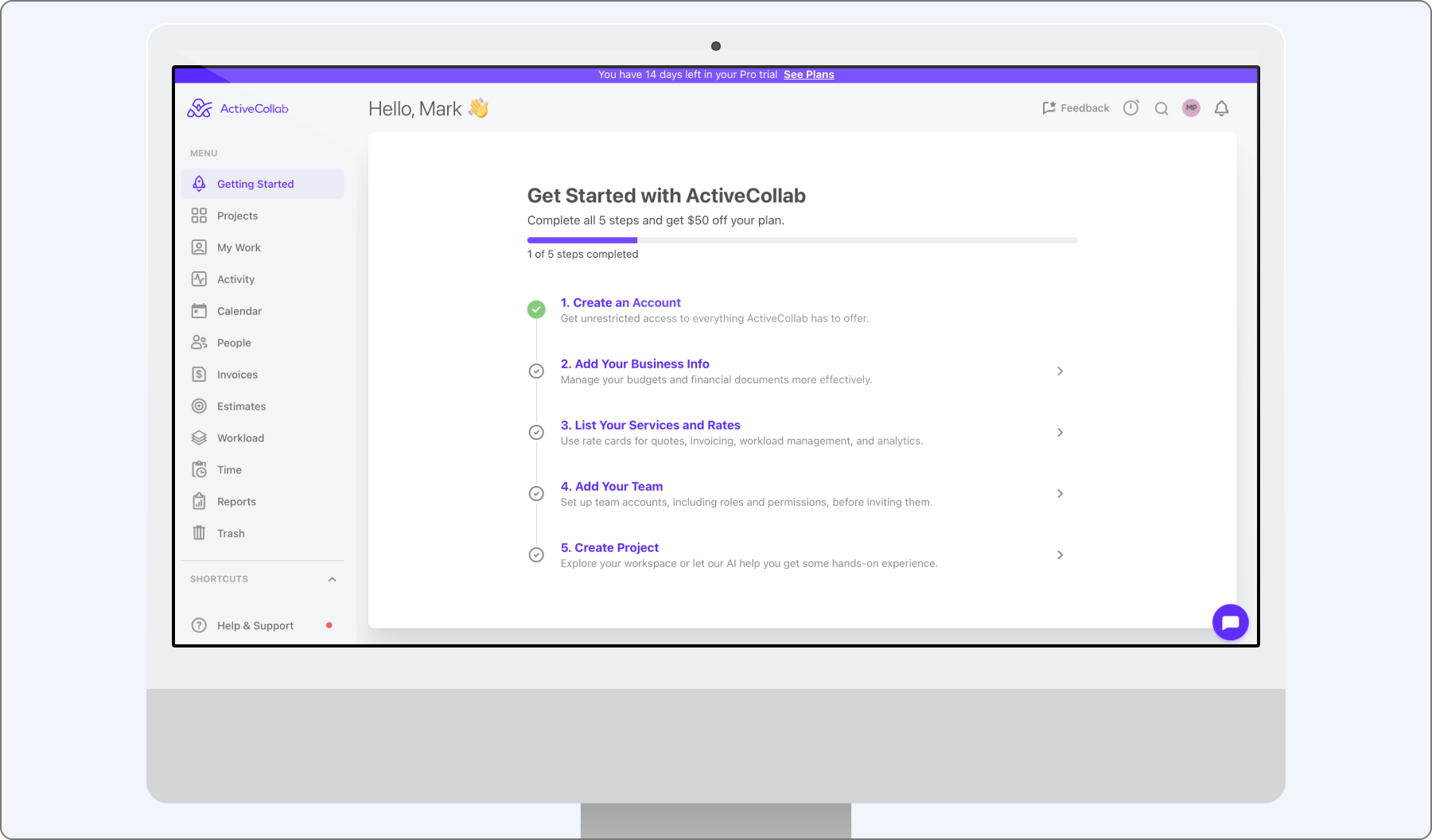Select Getting Started menu item
Image resolution: width=1432 pixels, height=840 pixels.
point(263,184)
